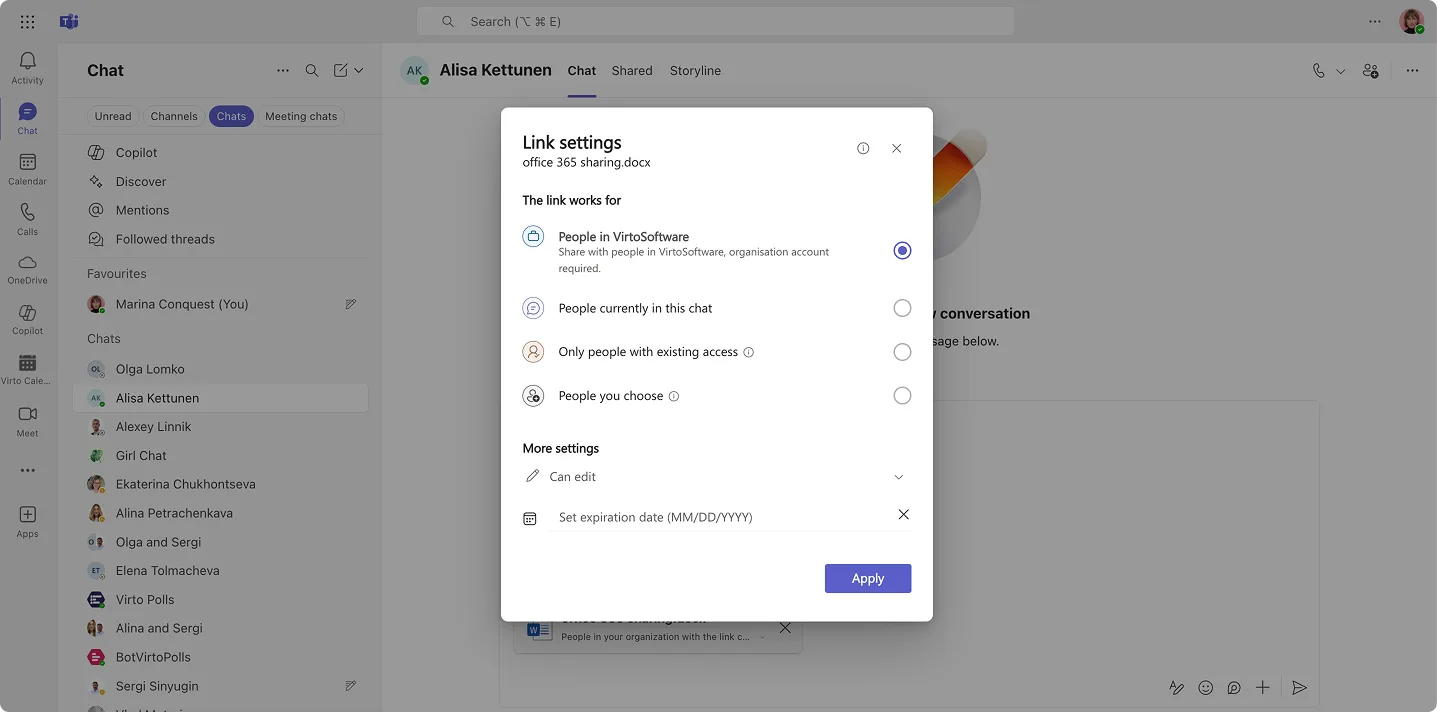
Task: Expand the chevron next to the compose icon
Action: (356, 70)
